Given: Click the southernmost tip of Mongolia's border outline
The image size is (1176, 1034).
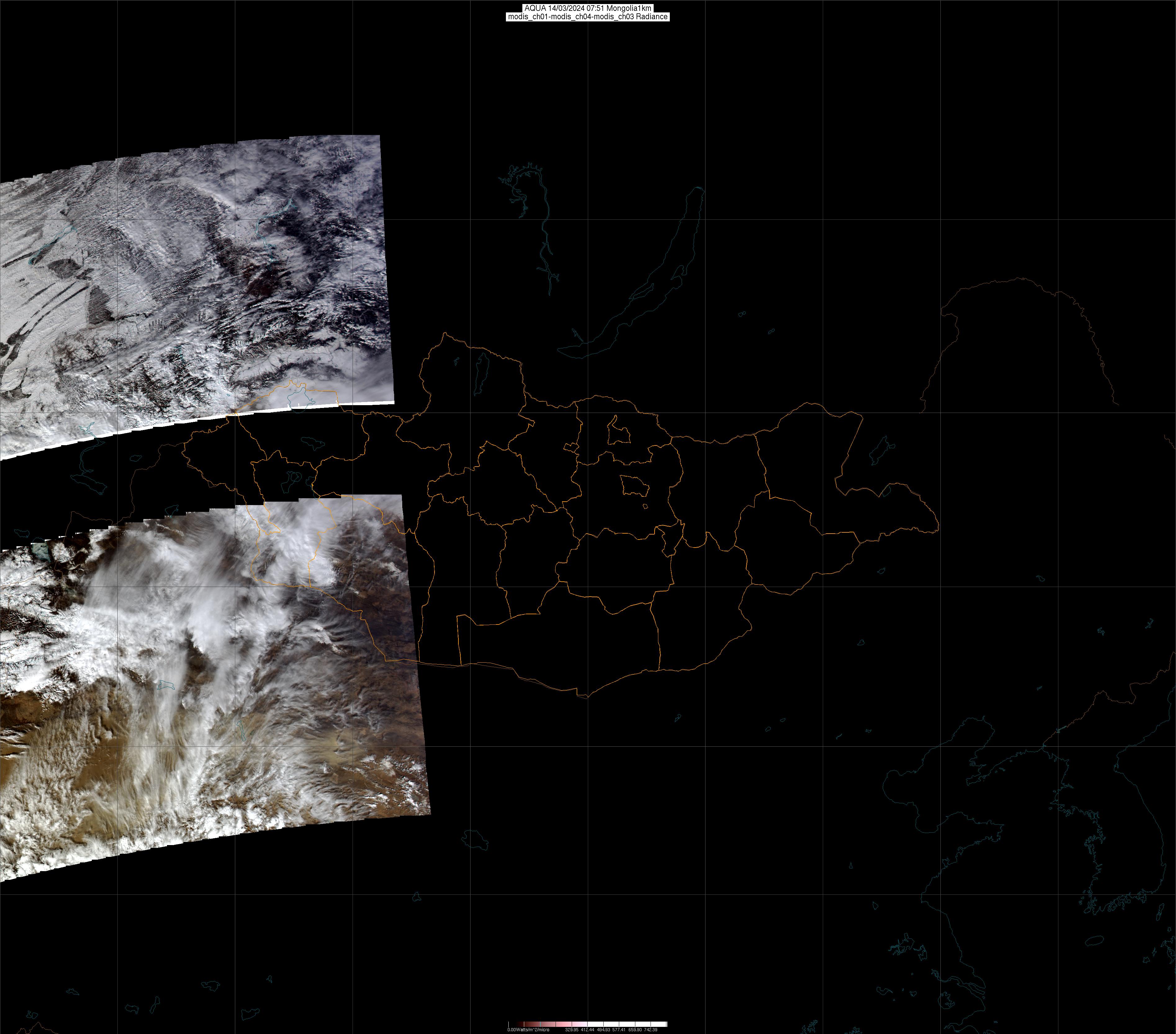Looking at the screenshot, I should click(x=587, y=698).
